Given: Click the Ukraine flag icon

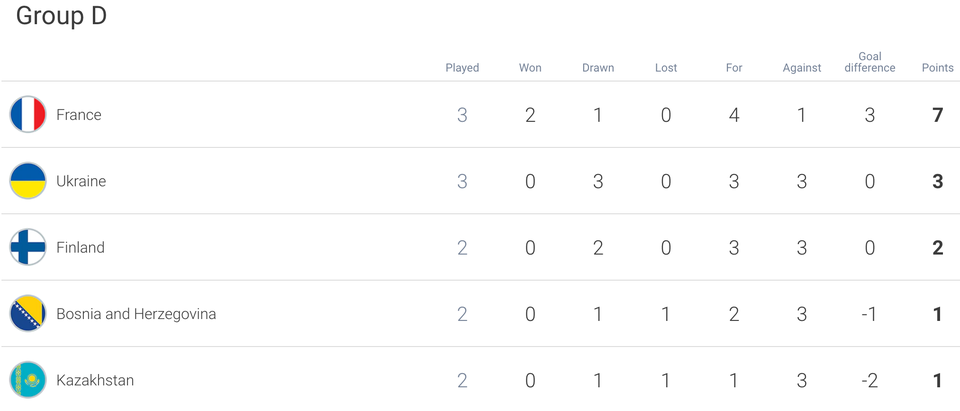Looking at the screenshot, I should 28,181.
